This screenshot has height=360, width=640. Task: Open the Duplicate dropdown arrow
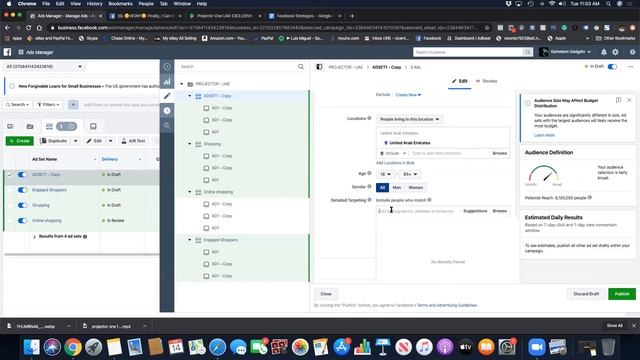click(75, 141)
